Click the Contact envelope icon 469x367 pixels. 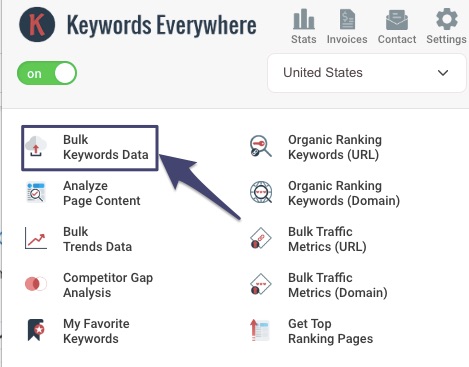coord(397,20)
